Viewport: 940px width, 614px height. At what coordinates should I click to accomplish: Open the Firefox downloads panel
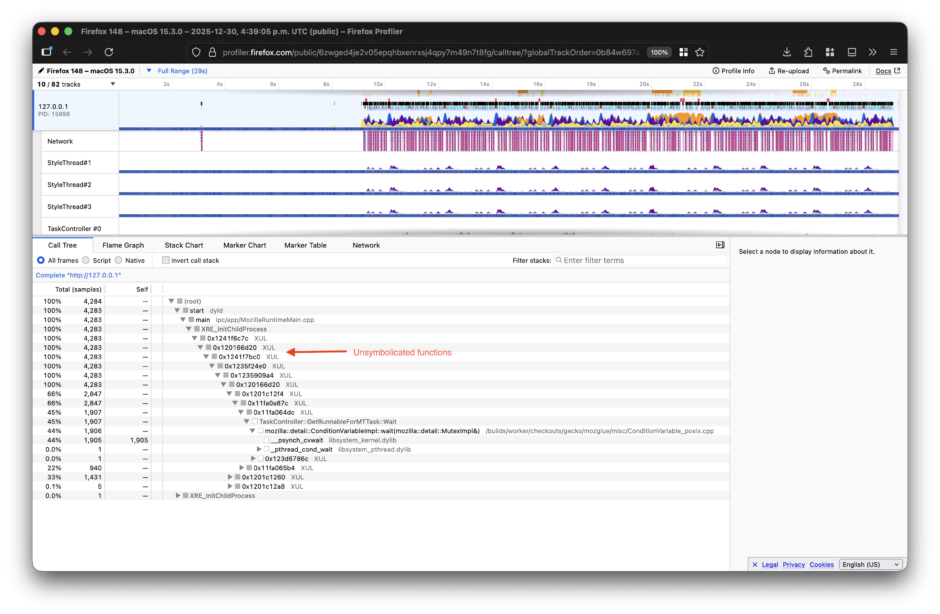coord(787,52)
